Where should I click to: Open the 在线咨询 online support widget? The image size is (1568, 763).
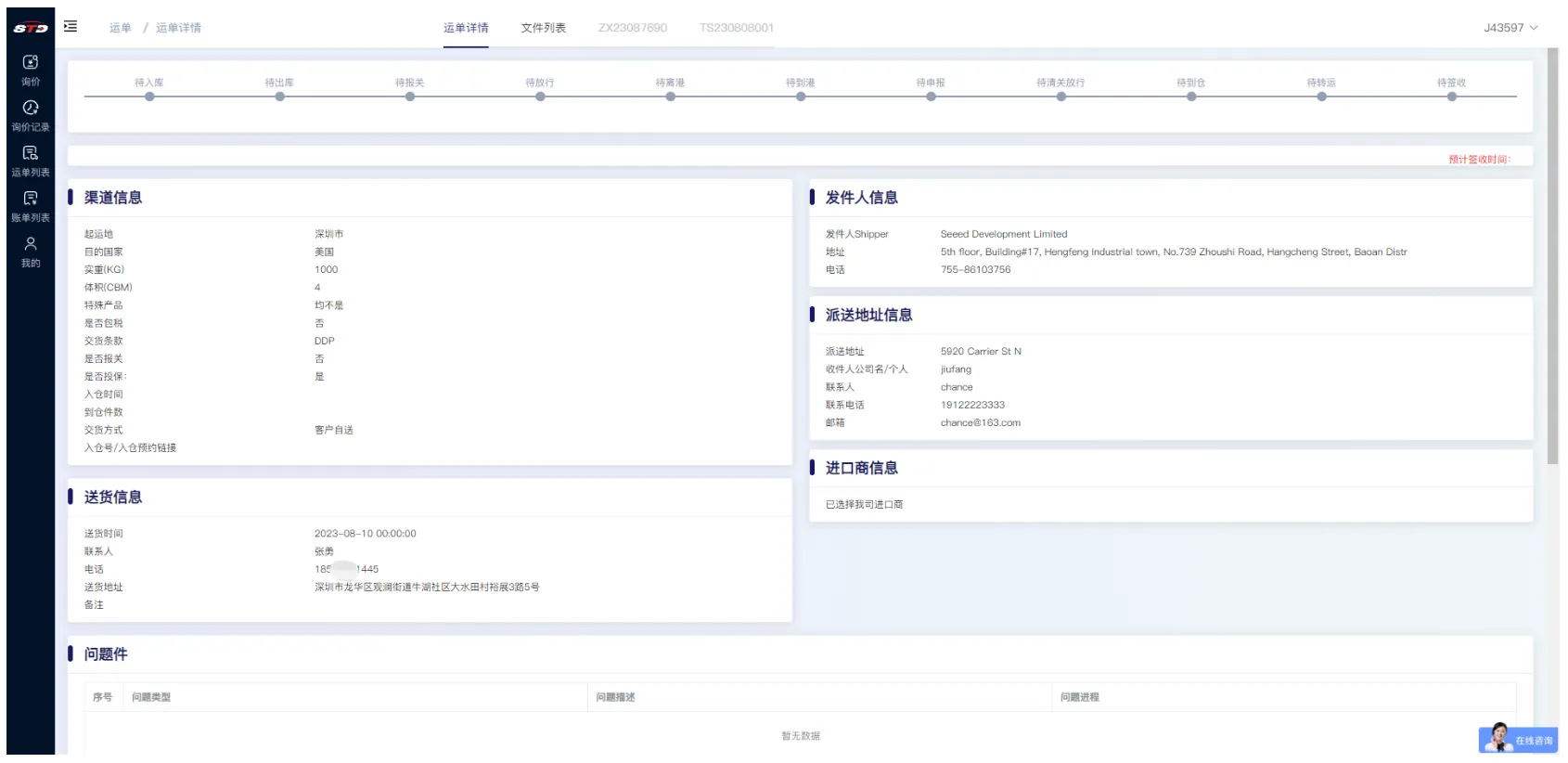1518,739
